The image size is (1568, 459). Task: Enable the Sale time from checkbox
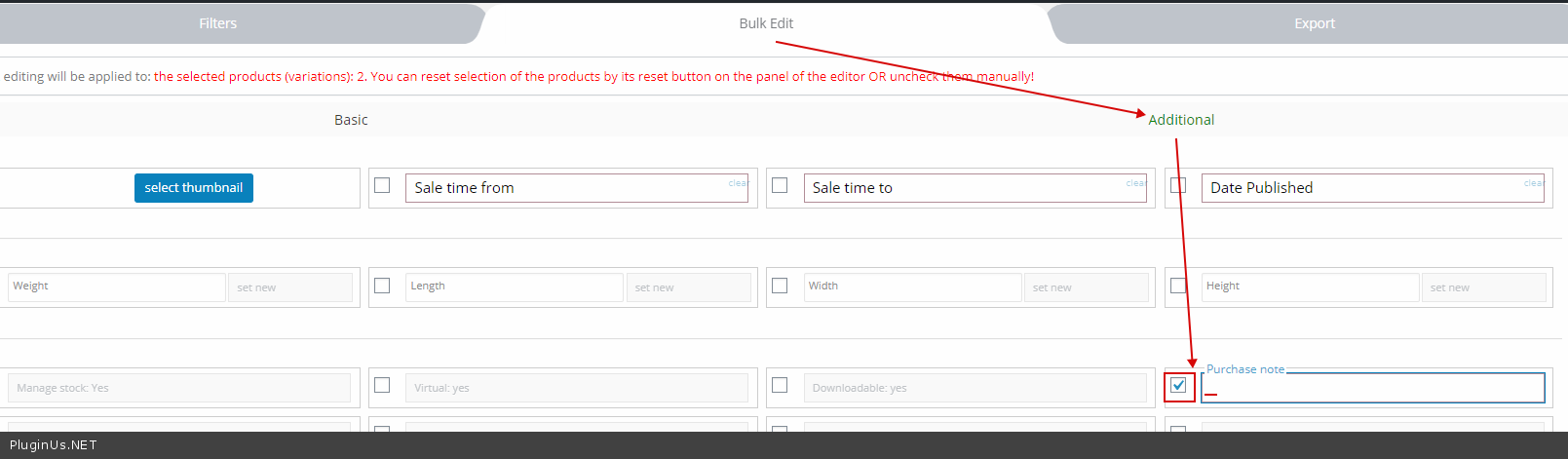click(x=382, y=185)
